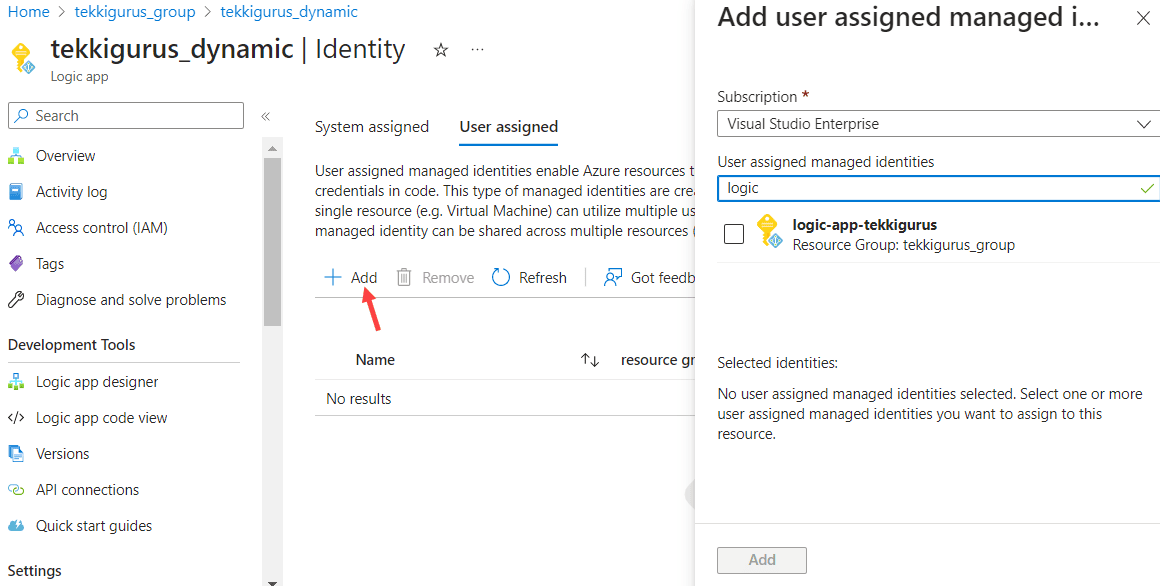Click the managed identities filter field

pyautogui.click(x=938, y=188)
